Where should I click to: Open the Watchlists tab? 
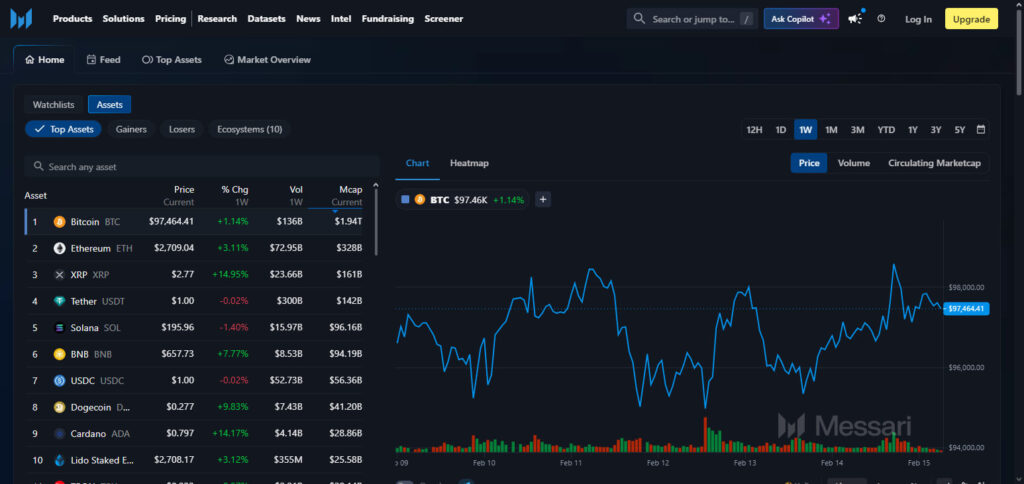click(54, 105)
